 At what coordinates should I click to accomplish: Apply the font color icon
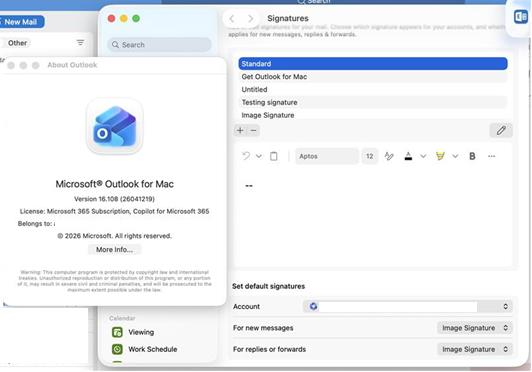click(408, 156)
